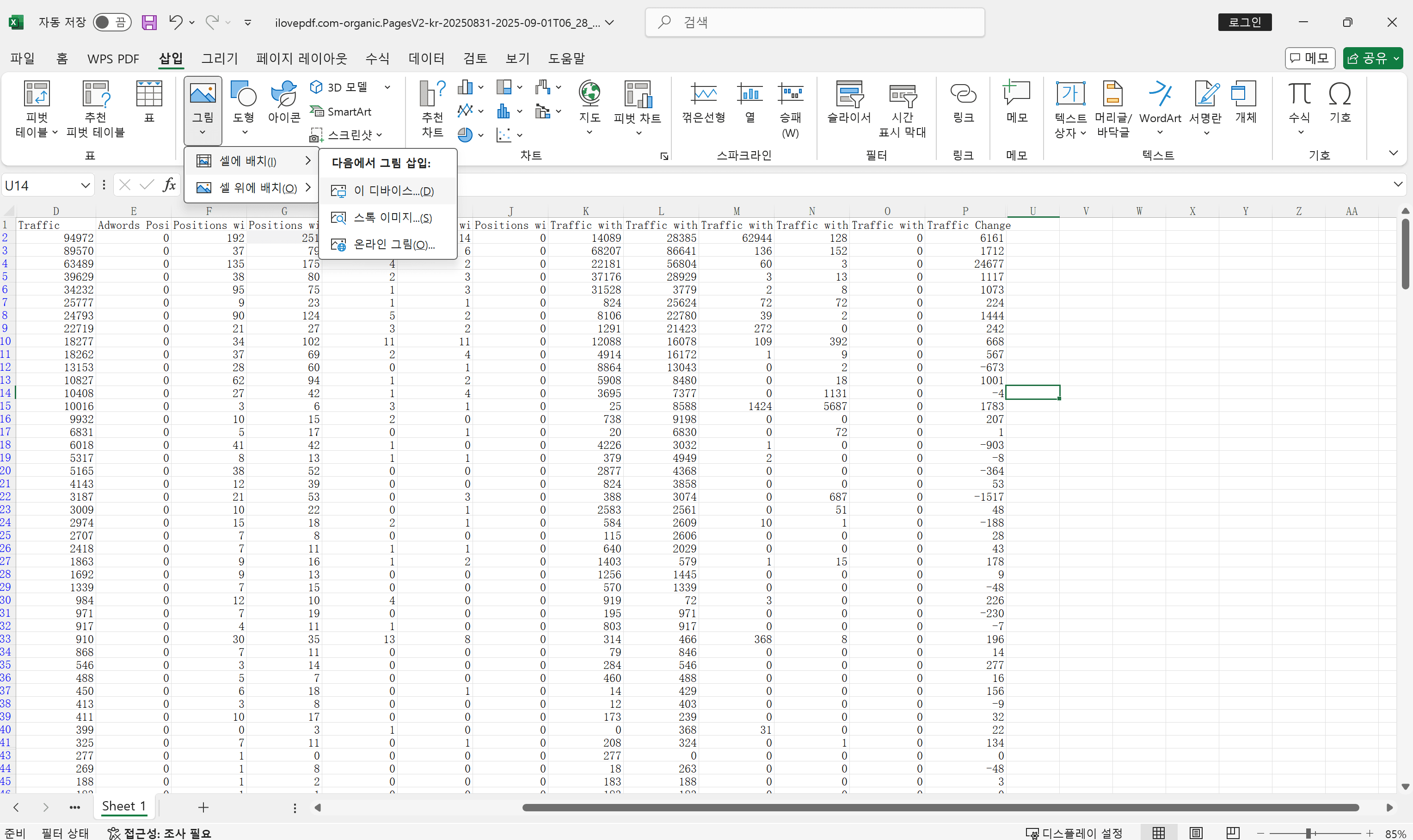
Task: Open the 파일 (File) tab
Action: pyautogui.click(x=23, y=58)
